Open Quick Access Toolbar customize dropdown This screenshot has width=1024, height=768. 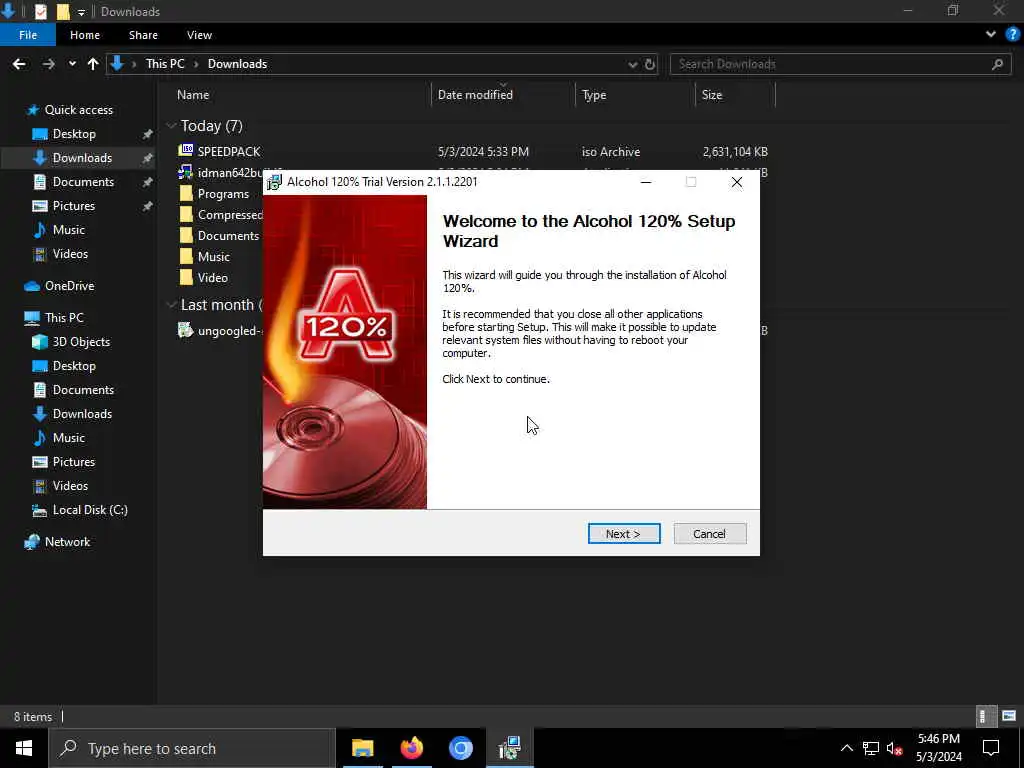(x=81, y=12)
